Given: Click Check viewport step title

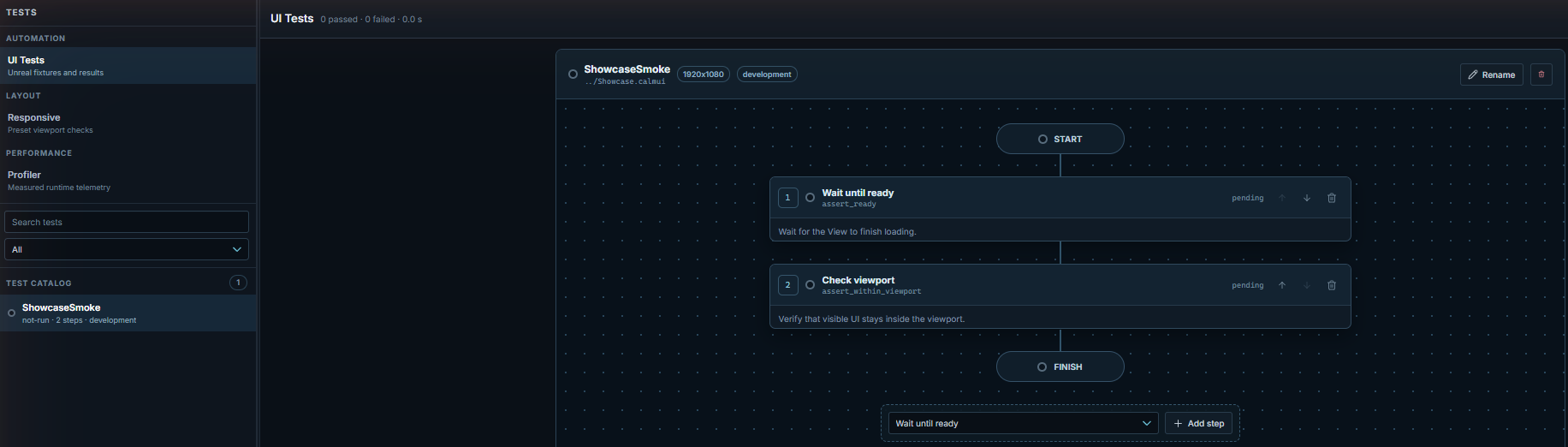Looking at the screenshot, I should click(858, 280).
